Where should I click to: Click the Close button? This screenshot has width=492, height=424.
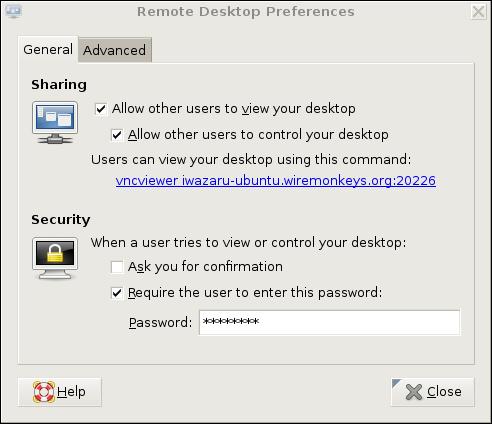tap(432, 392)
